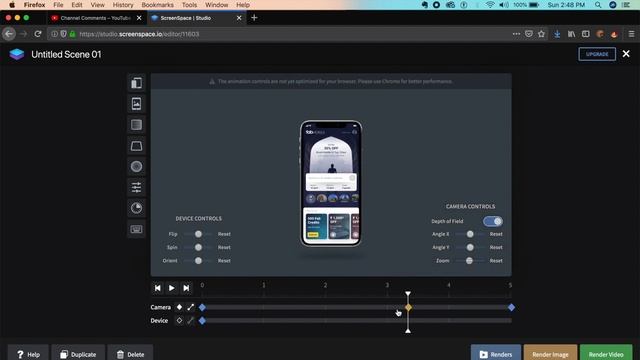640x360 pixels.
Task: Reload the page in Firefox
Action: tap(38, 34)
